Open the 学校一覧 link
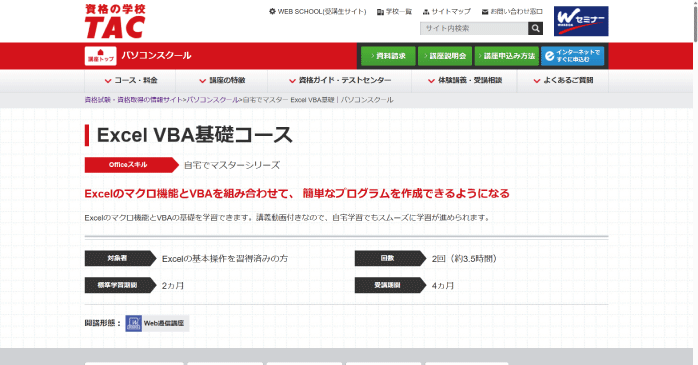The width and height of the screenshot is (698, 365). (398, 12)
